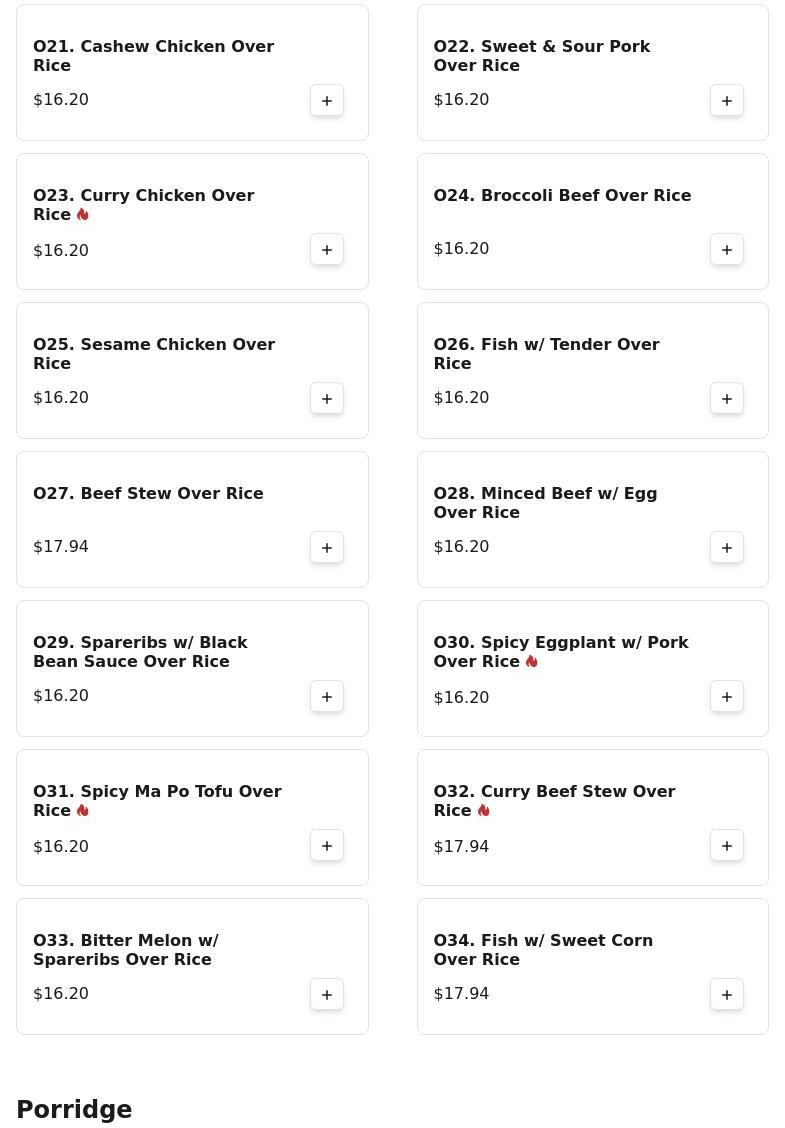This screenshot has height=1128, width=785.
Task: Add O29 Spareribs w/ Black Bean Sauce
Action: coord(327,696)
